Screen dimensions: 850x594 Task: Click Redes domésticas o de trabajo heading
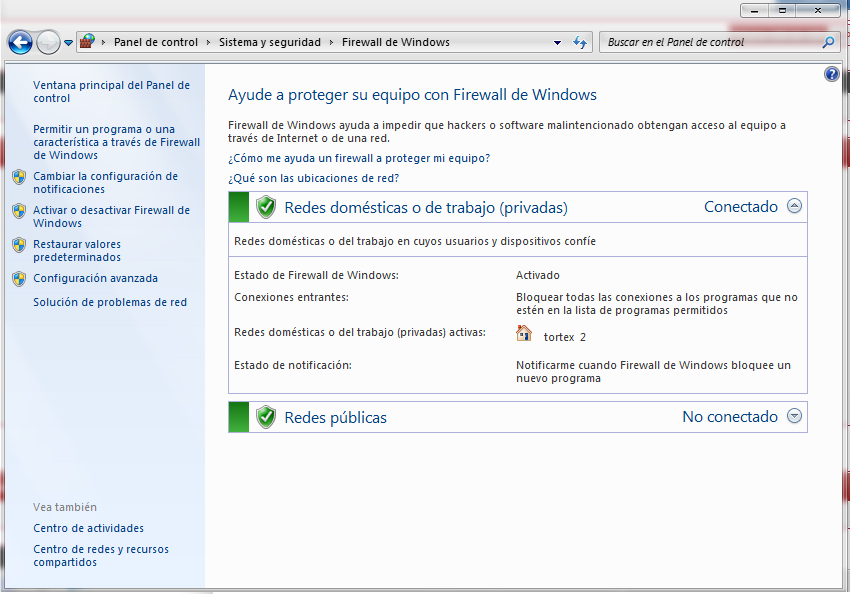click(426, 208)
